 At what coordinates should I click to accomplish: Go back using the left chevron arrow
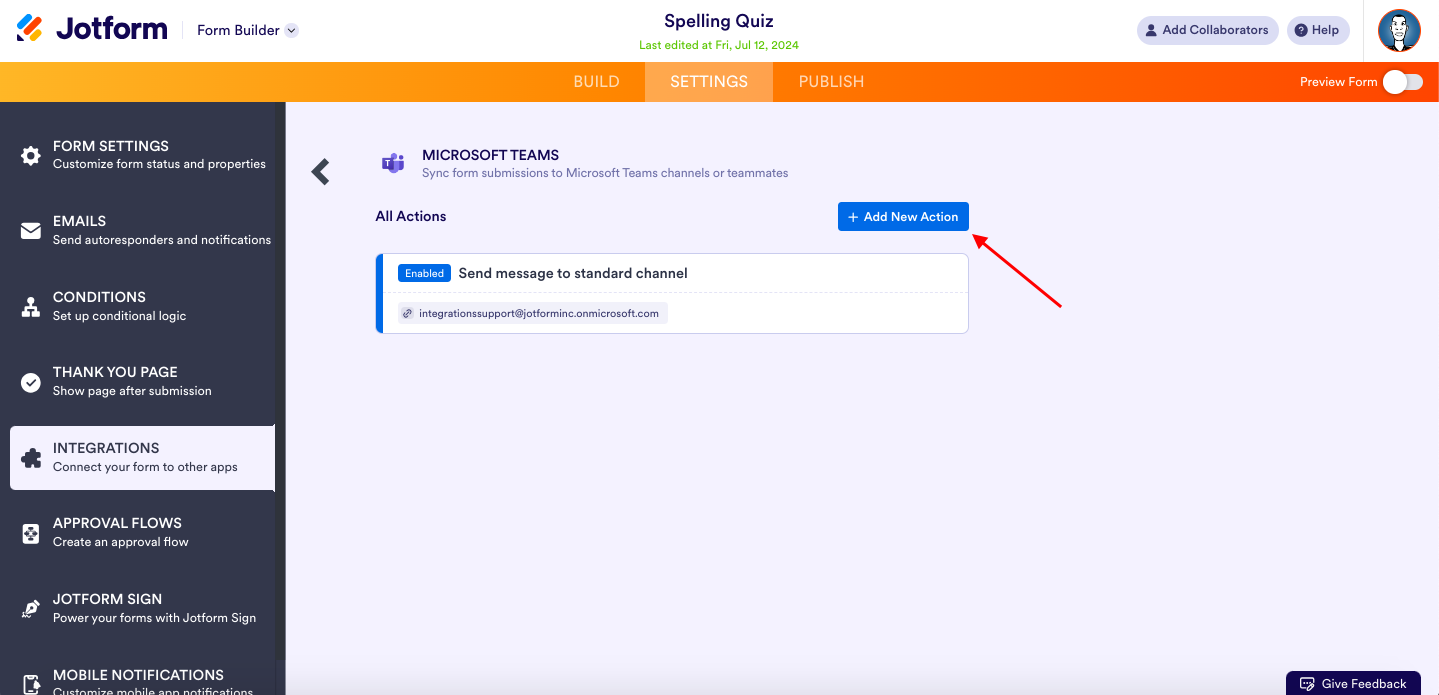click(320, 172)
